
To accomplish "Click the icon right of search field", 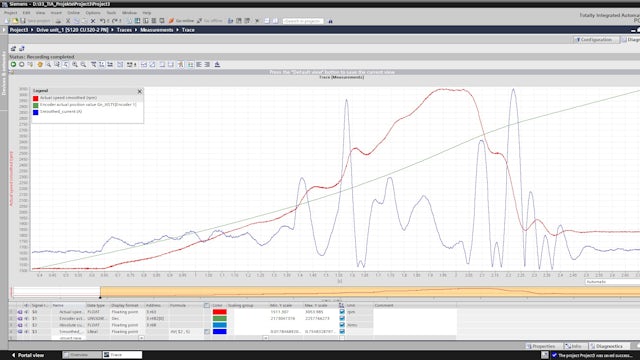I will 330,21.
